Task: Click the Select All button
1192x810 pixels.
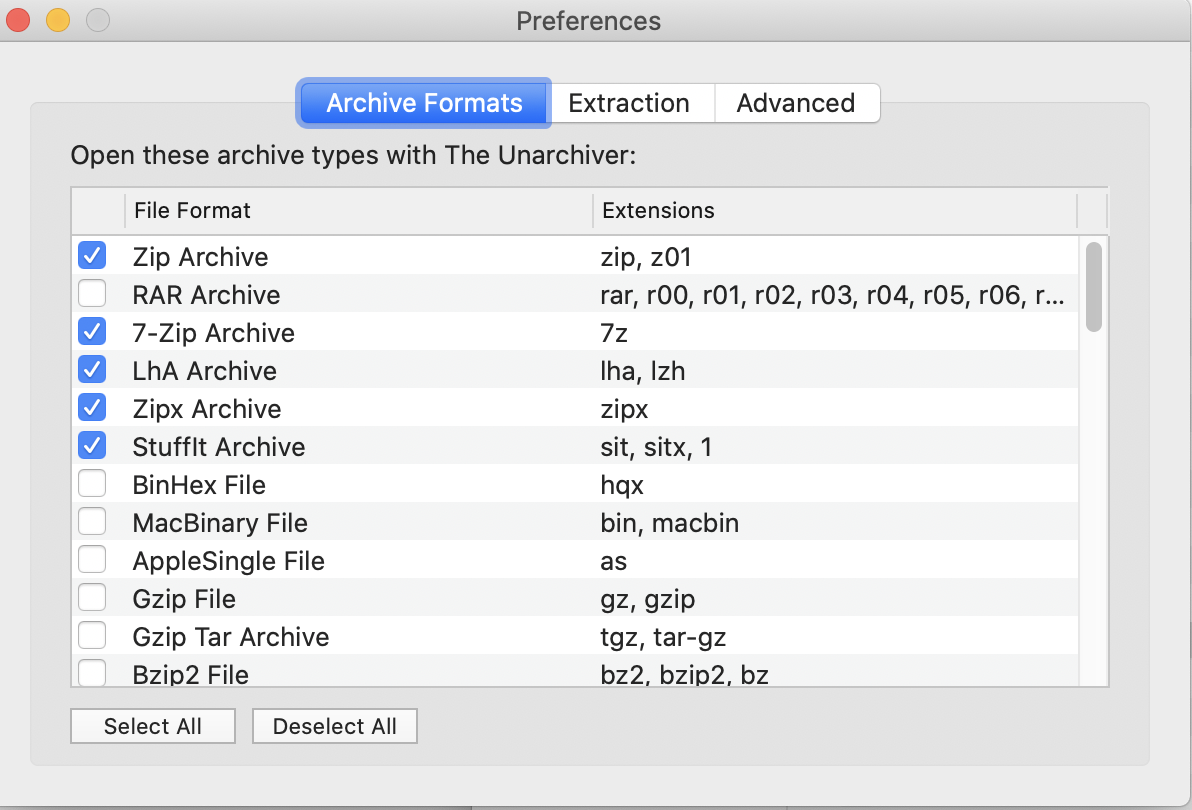Action: point(153,727)
